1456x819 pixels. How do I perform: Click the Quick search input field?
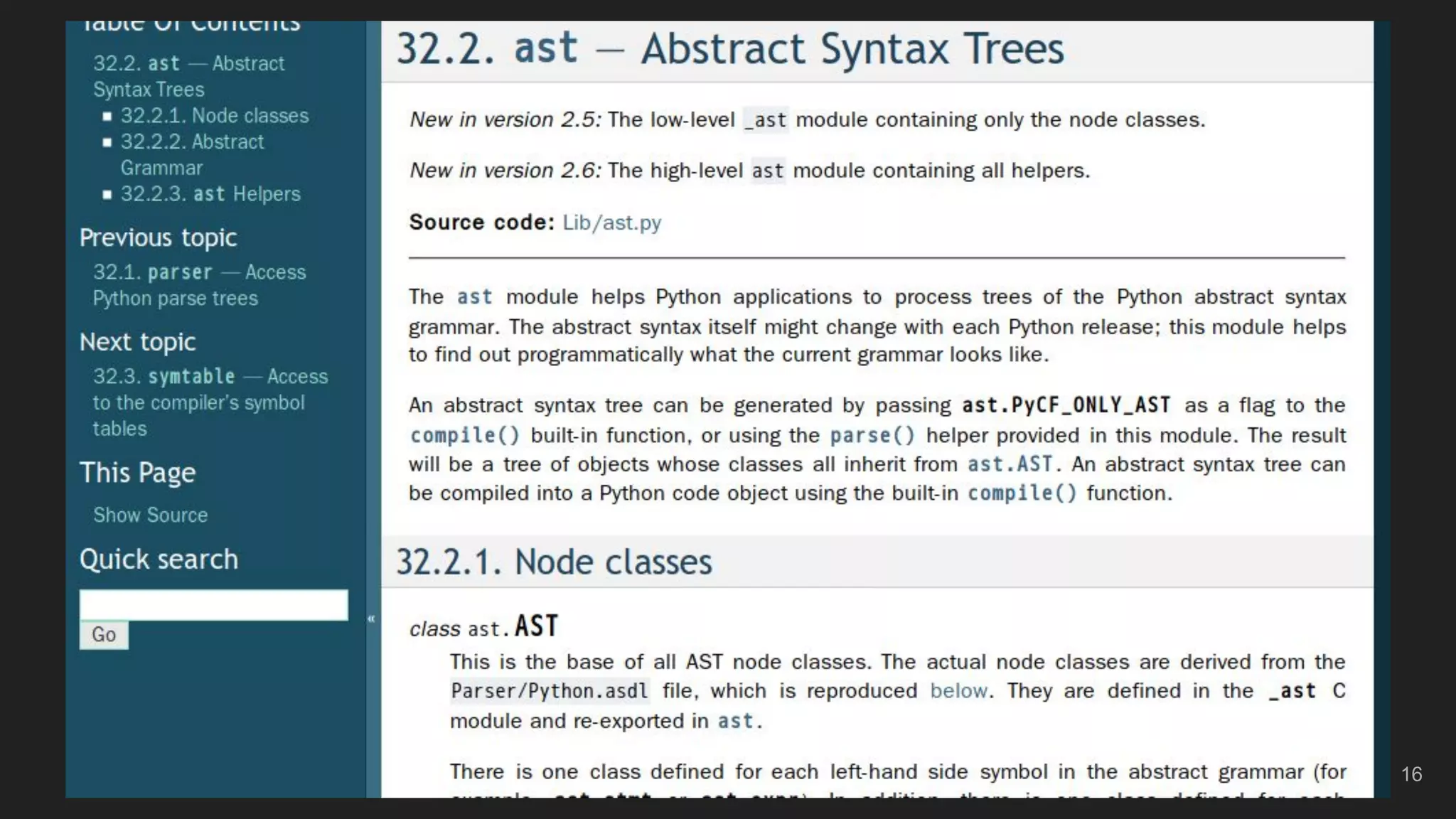click(213, 605)
